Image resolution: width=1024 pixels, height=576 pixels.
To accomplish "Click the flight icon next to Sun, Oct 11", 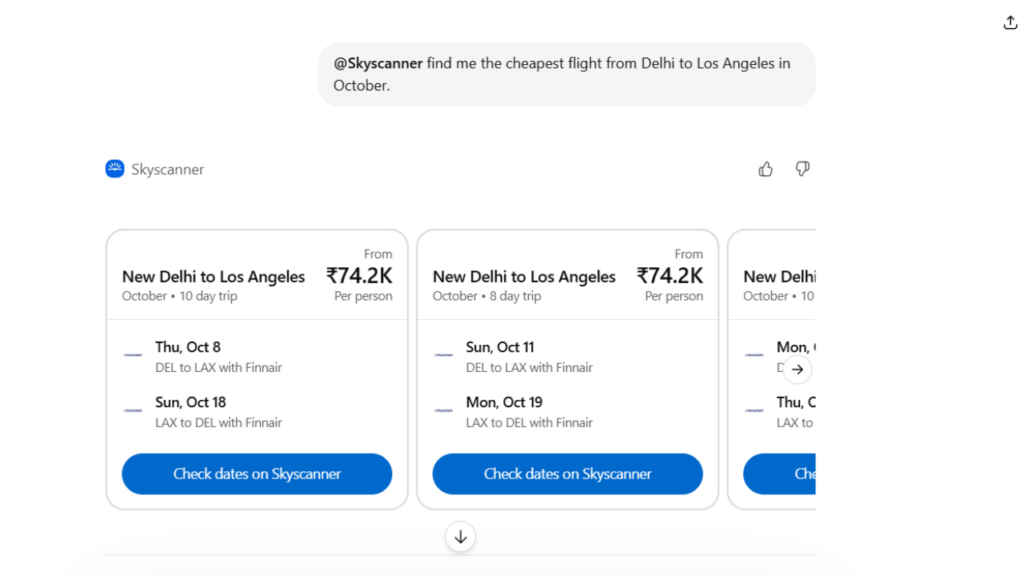I will (x=444, y=355).
